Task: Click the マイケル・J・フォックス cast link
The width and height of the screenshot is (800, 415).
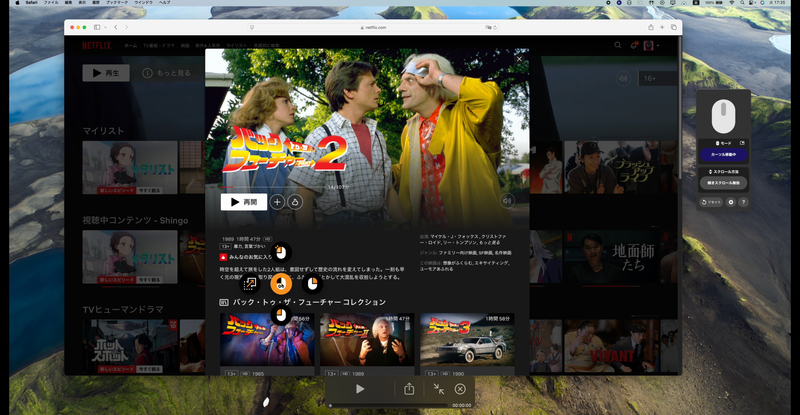Action: click(455, 237)
